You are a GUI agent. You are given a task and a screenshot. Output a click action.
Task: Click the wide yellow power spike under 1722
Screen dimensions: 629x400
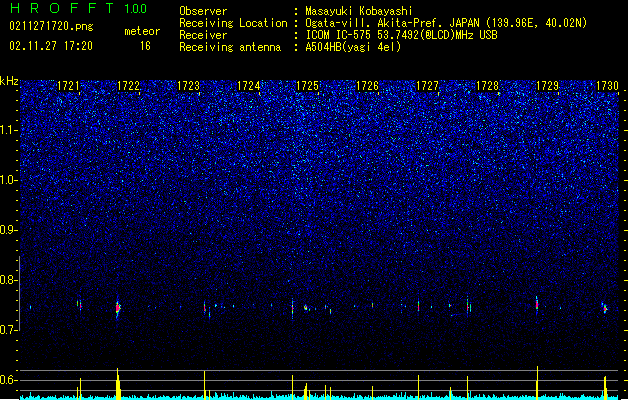point(118,384)
